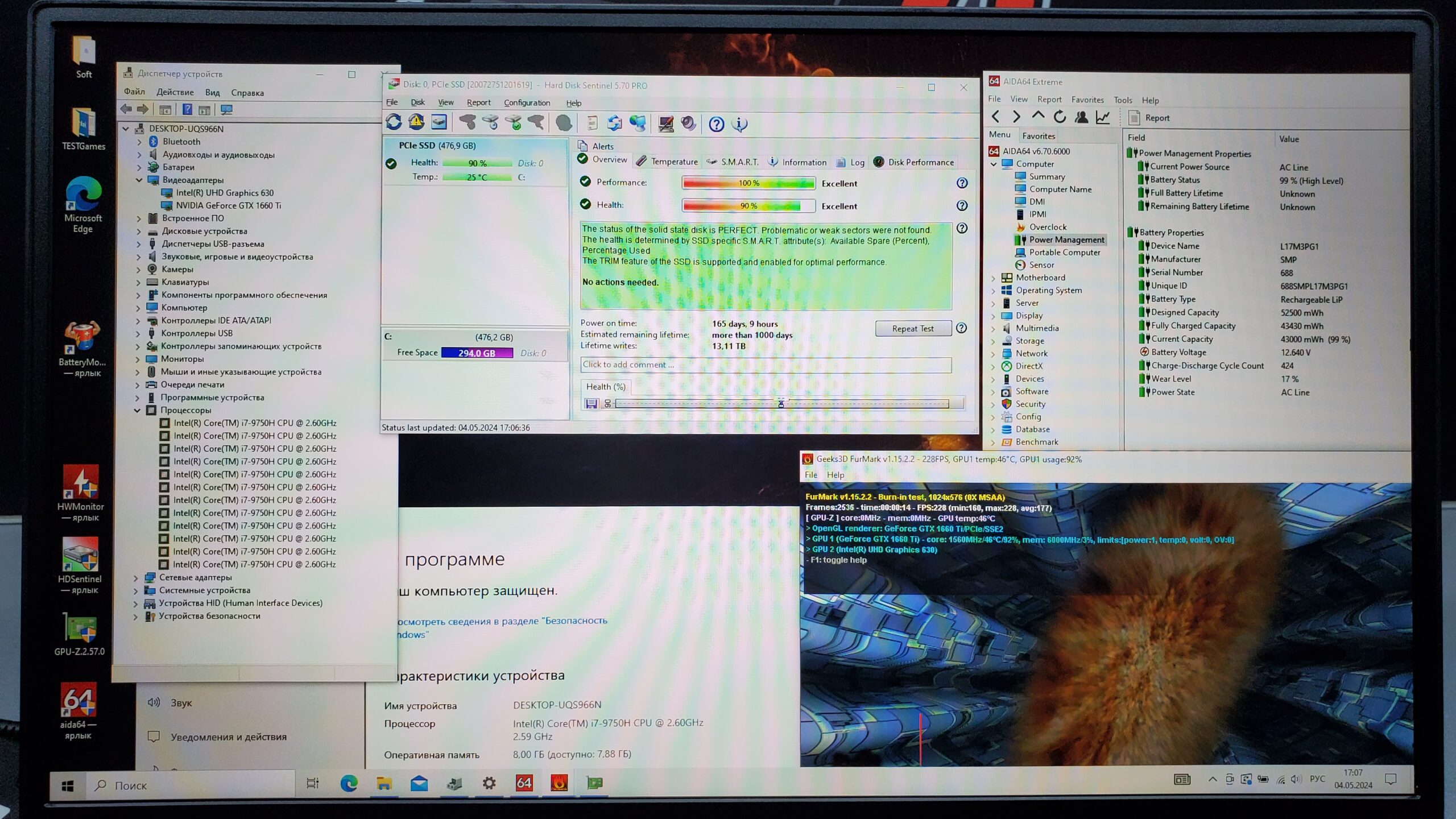Viewport: 1456px width, 819px height.
Task: Click the comment input field
Action: click(x=765, y=365)
